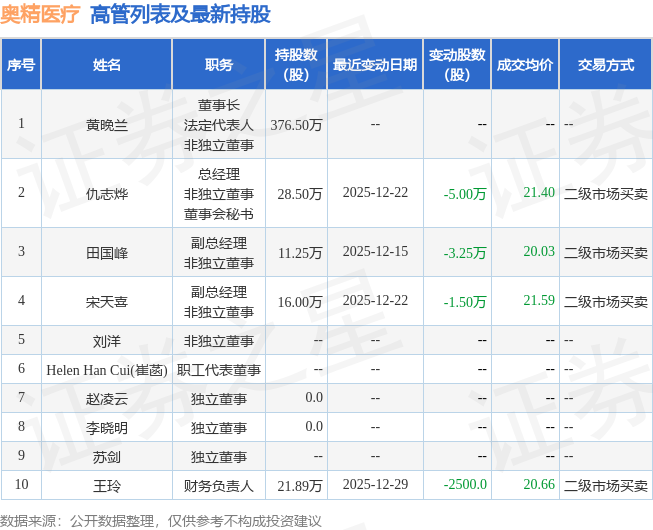
Task: Select the name 黄晓兰 in row 1
Action: point(107,125)
